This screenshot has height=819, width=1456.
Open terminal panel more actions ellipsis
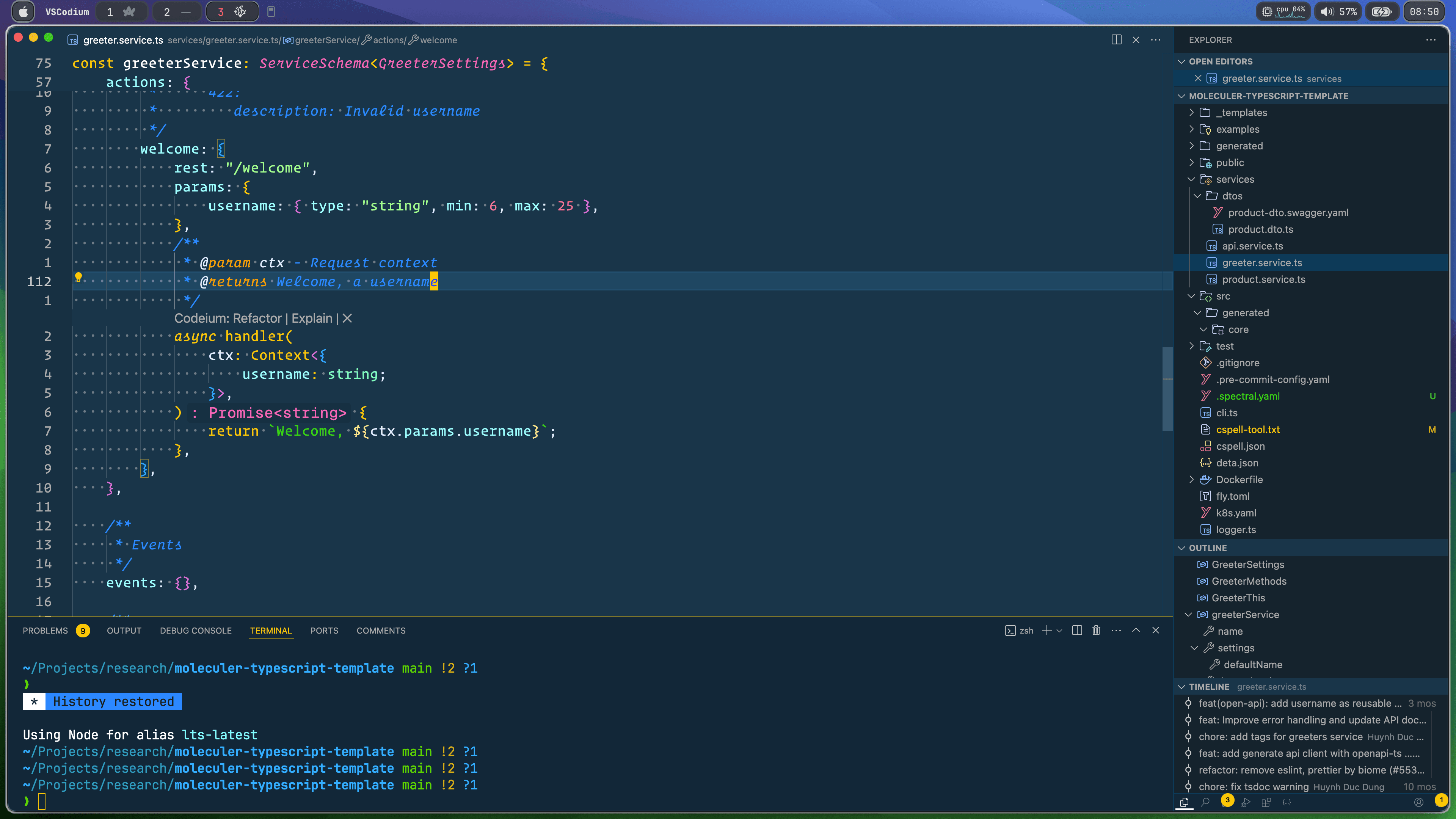point(1116,630)
